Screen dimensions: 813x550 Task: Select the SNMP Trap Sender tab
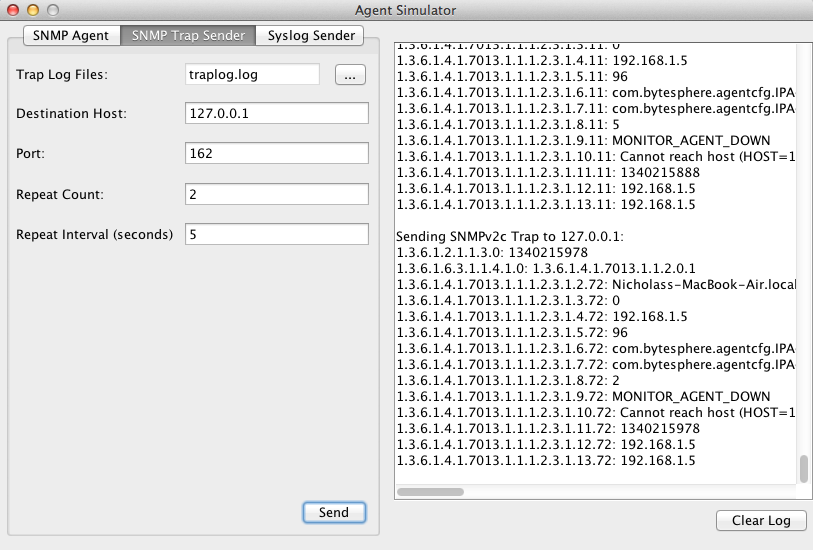point(188,35)
